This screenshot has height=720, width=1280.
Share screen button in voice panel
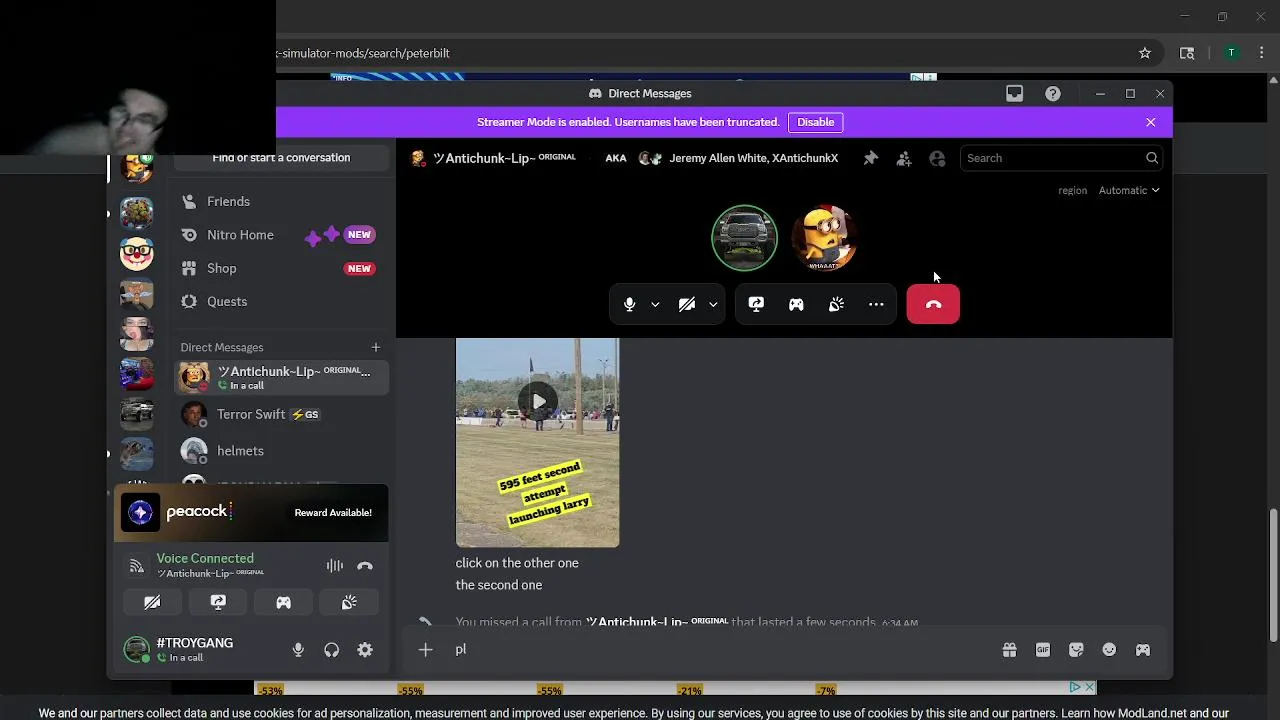(218, 602)
